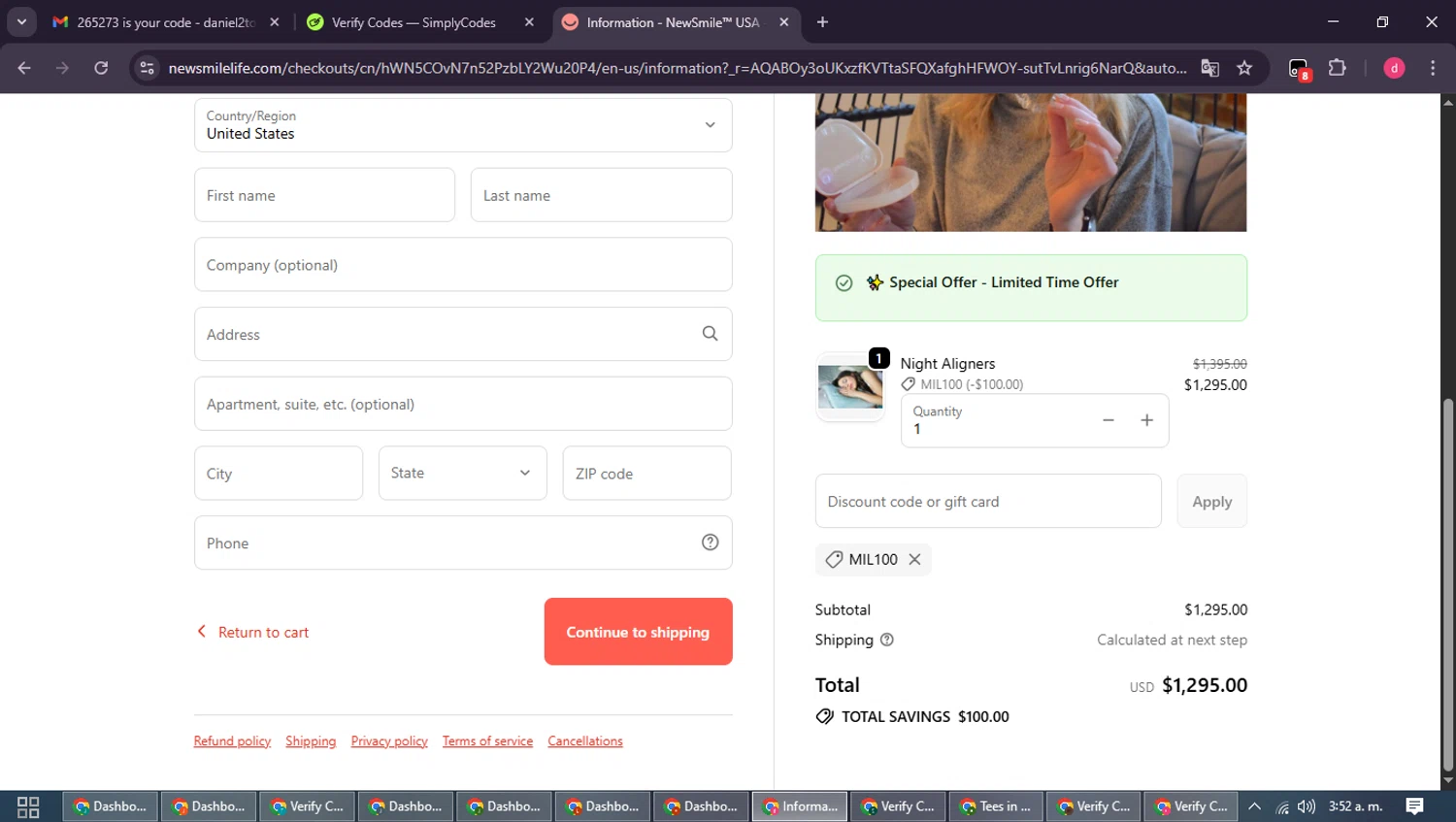The image size is (1456, 822).
Task: Click the City field
Action: point(279,474)
